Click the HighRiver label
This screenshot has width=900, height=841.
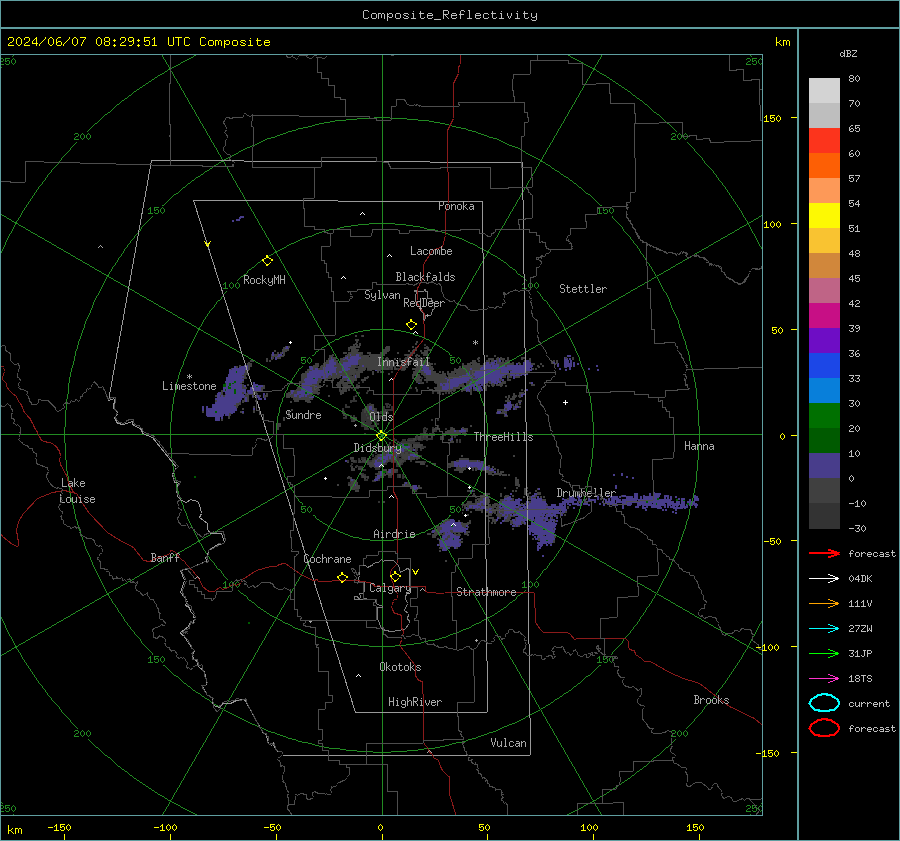[x=415, y=702]
